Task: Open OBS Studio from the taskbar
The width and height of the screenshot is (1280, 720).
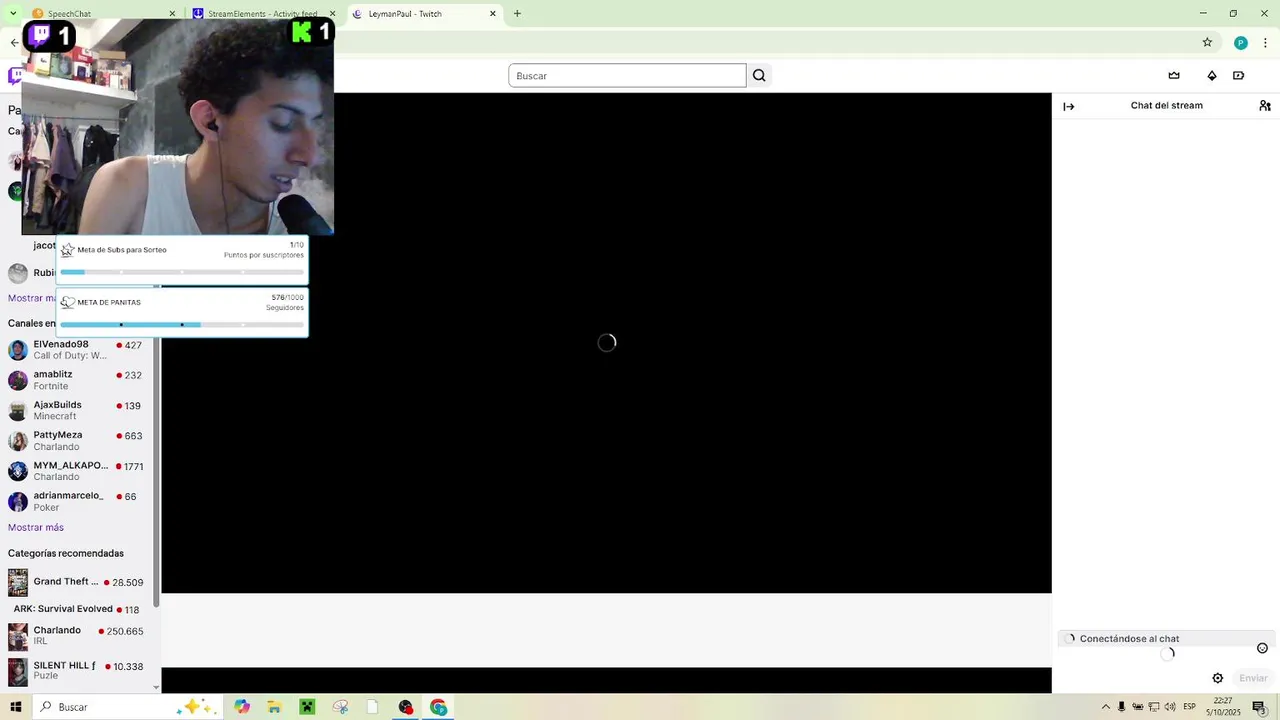Action: point(405,707)
